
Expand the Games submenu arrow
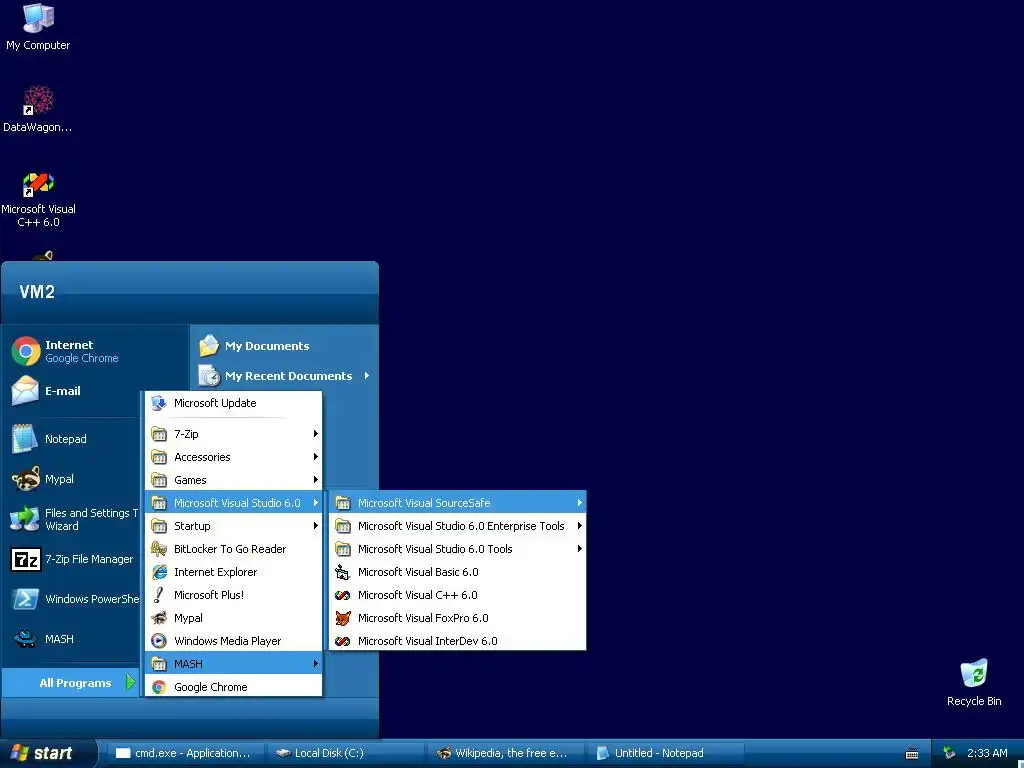pyautogui.click(x=315, y=479)
